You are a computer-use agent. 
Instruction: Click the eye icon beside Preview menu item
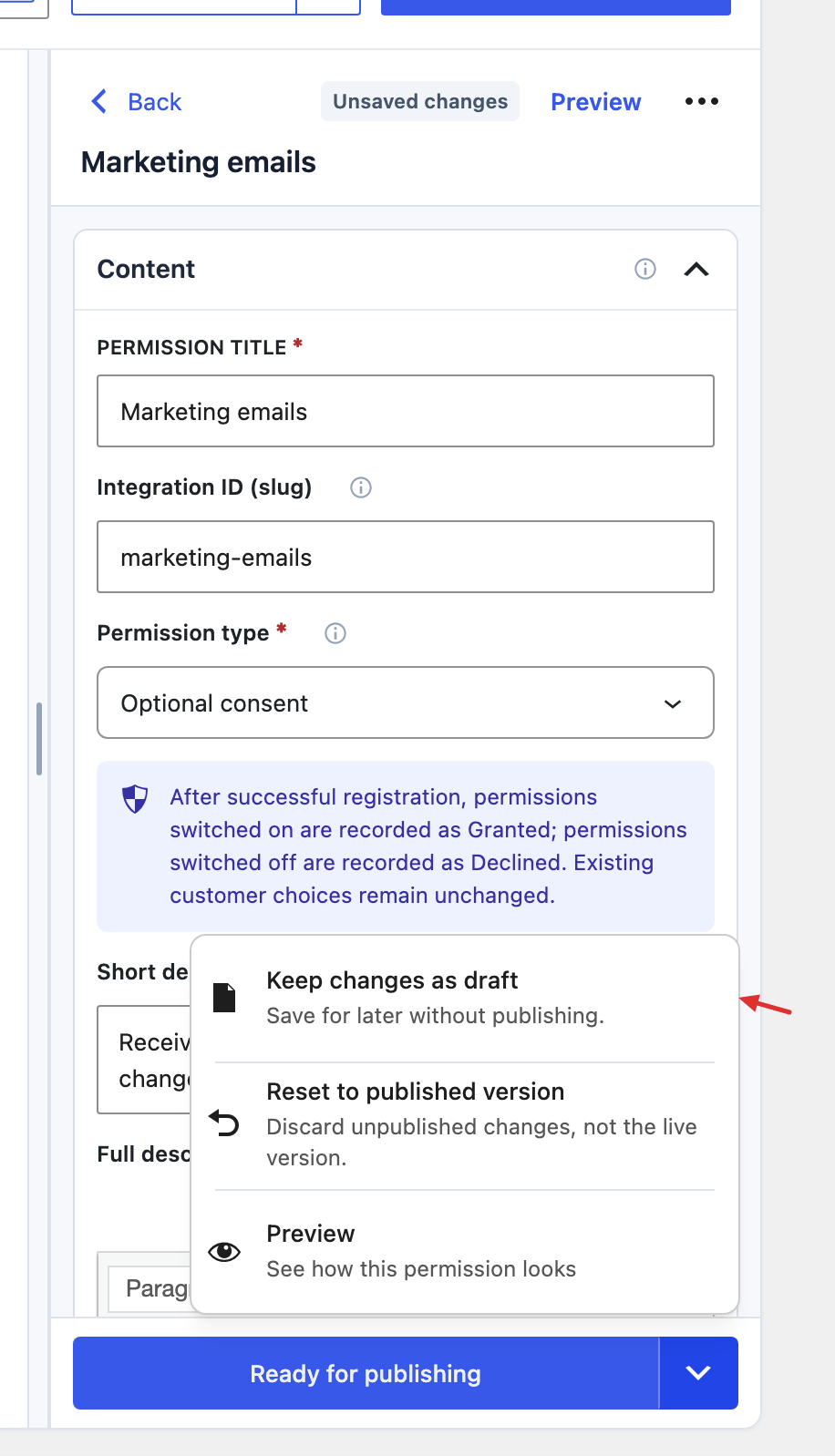pyautogui.click(x=224, y=1252)
